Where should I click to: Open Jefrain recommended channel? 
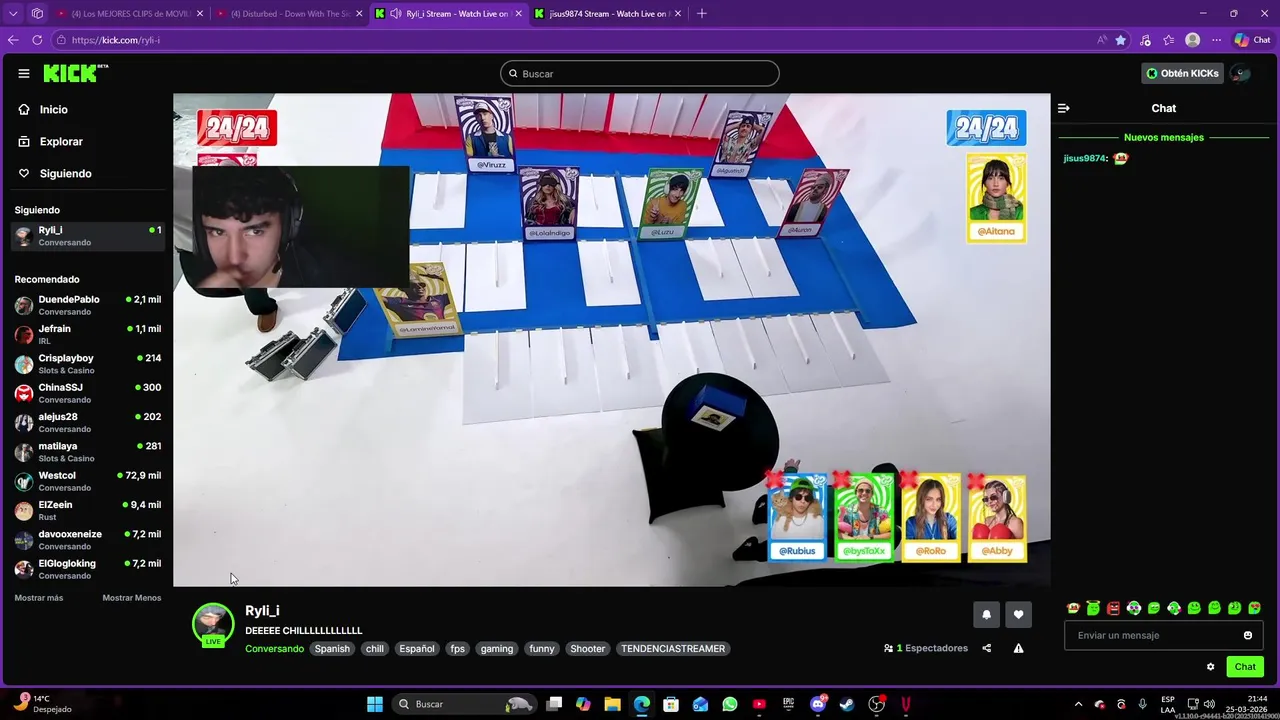pos(88,334)
